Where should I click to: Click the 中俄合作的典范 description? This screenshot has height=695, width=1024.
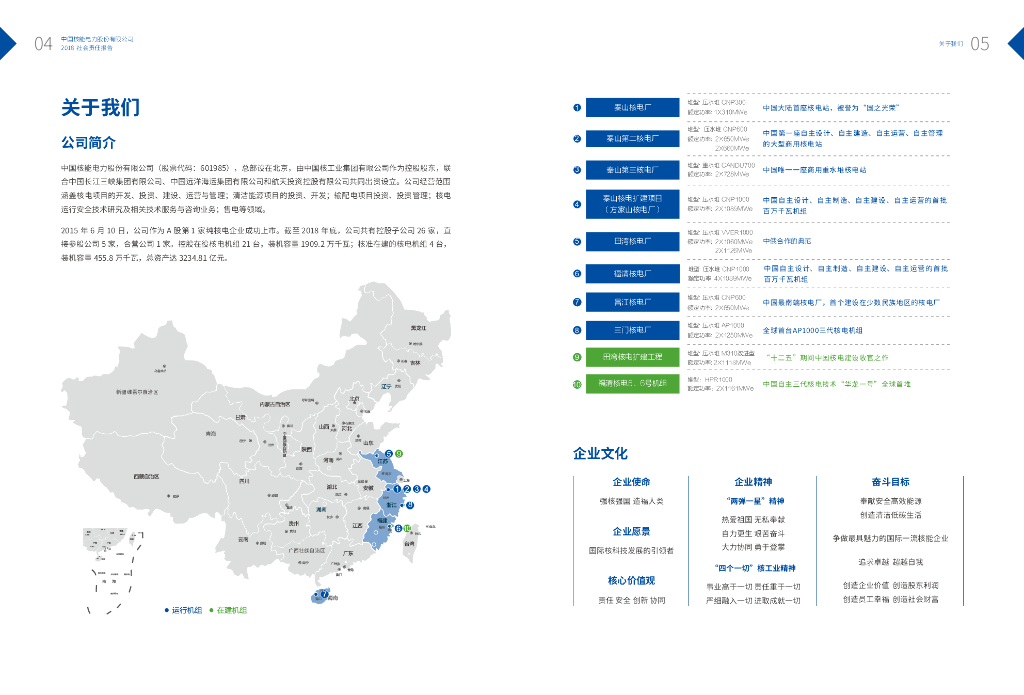coord(787,241)
